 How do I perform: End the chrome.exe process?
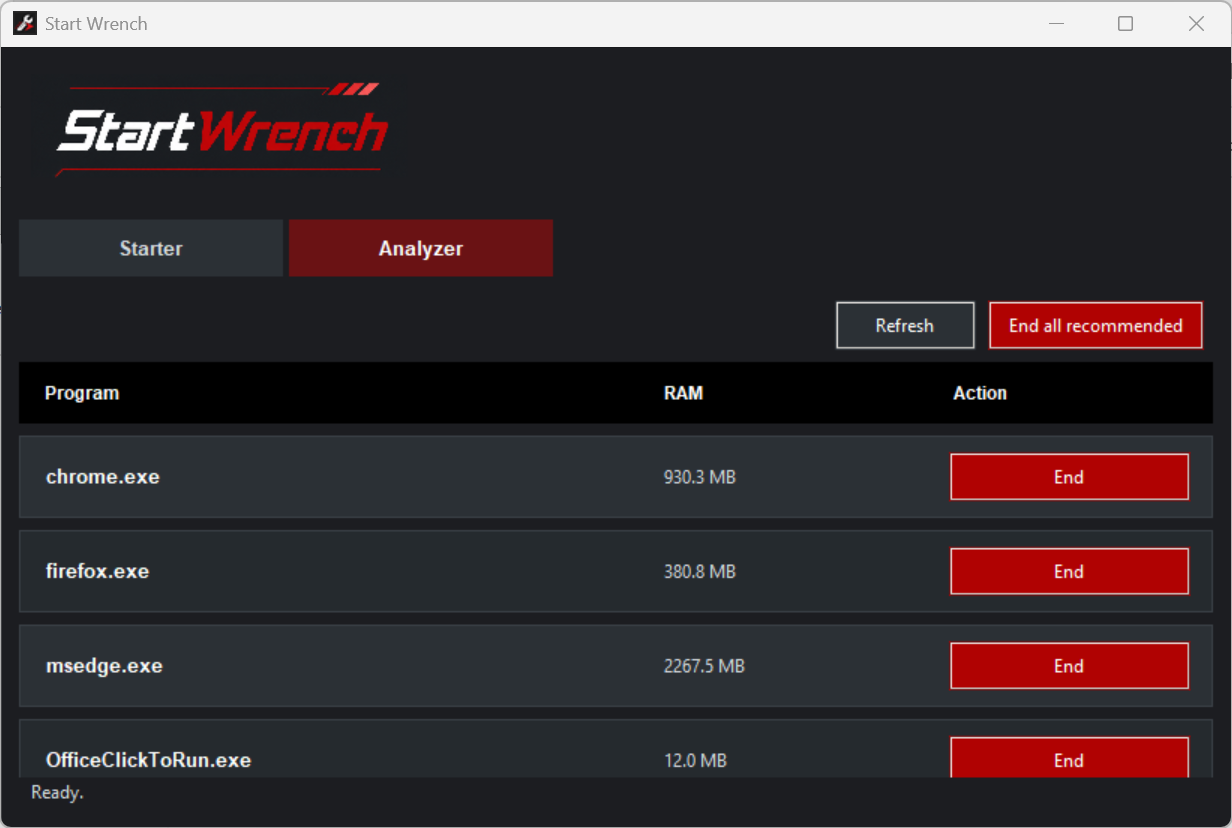[1069, 477]
